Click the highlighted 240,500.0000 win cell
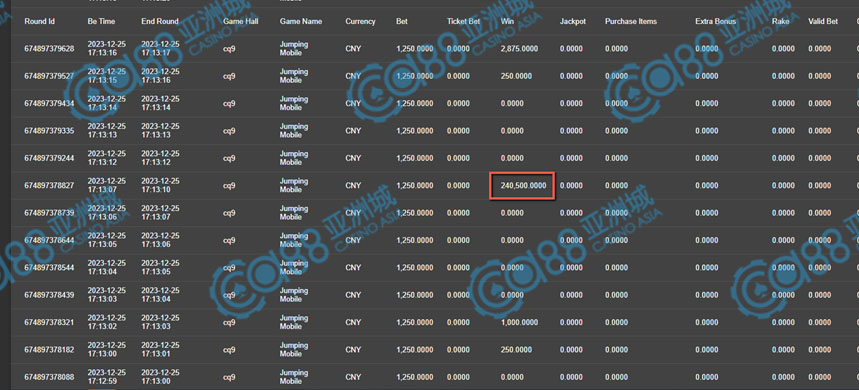Image resolution: width=859 pixels, height=390 pixels. (x=522, y=186)
